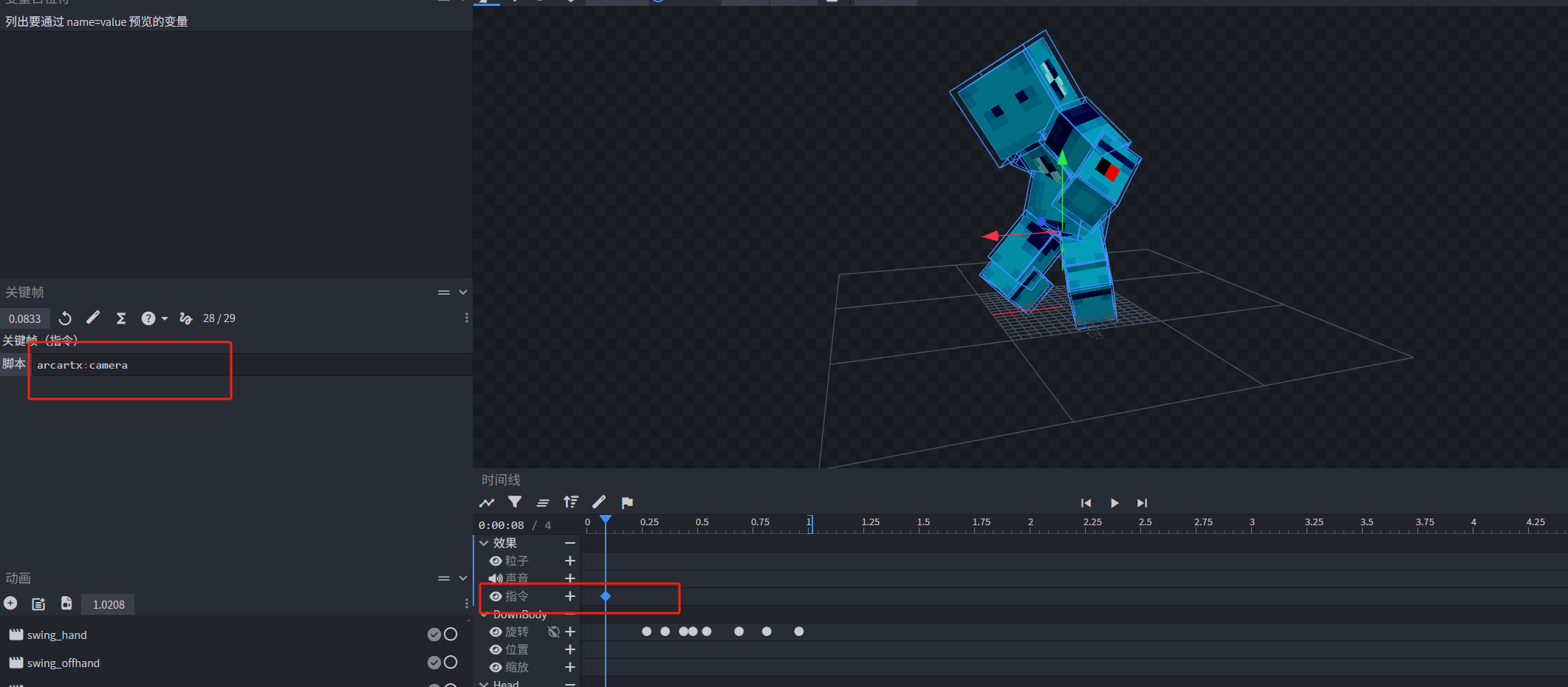Open the question mark interpolation dropdown

tap(154, 318)
